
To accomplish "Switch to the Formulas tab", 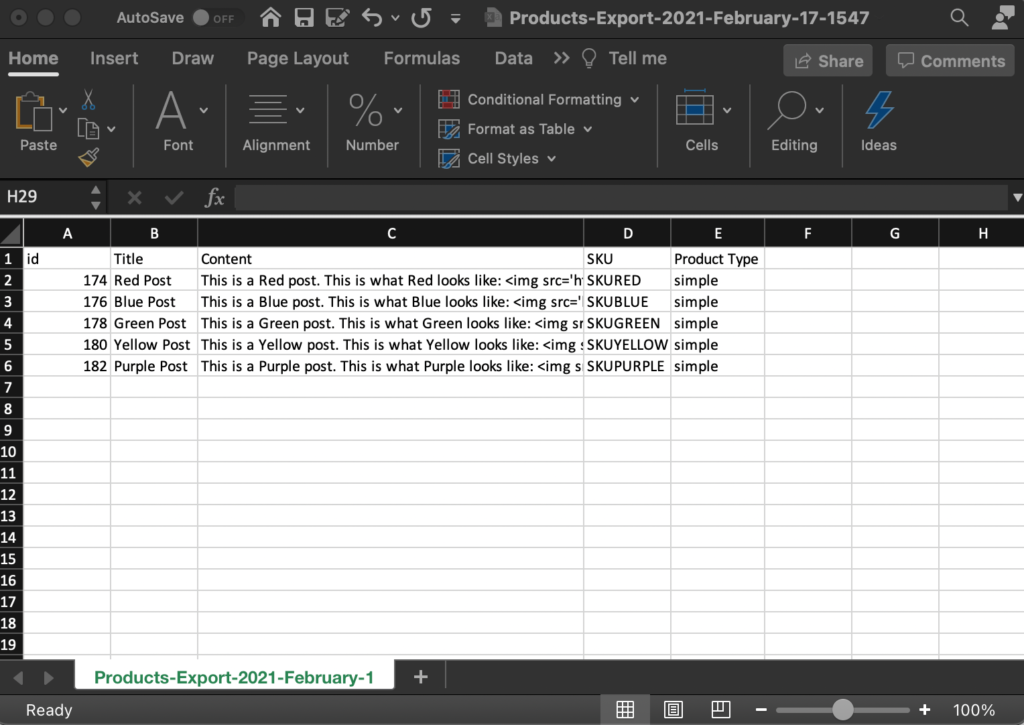I will coord(422,58).
